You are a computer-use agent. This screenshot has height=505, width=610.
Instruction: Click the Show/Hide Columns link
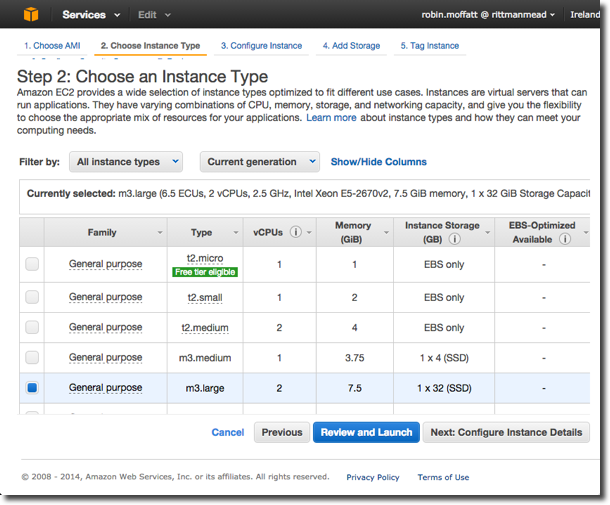coord(378,162)
